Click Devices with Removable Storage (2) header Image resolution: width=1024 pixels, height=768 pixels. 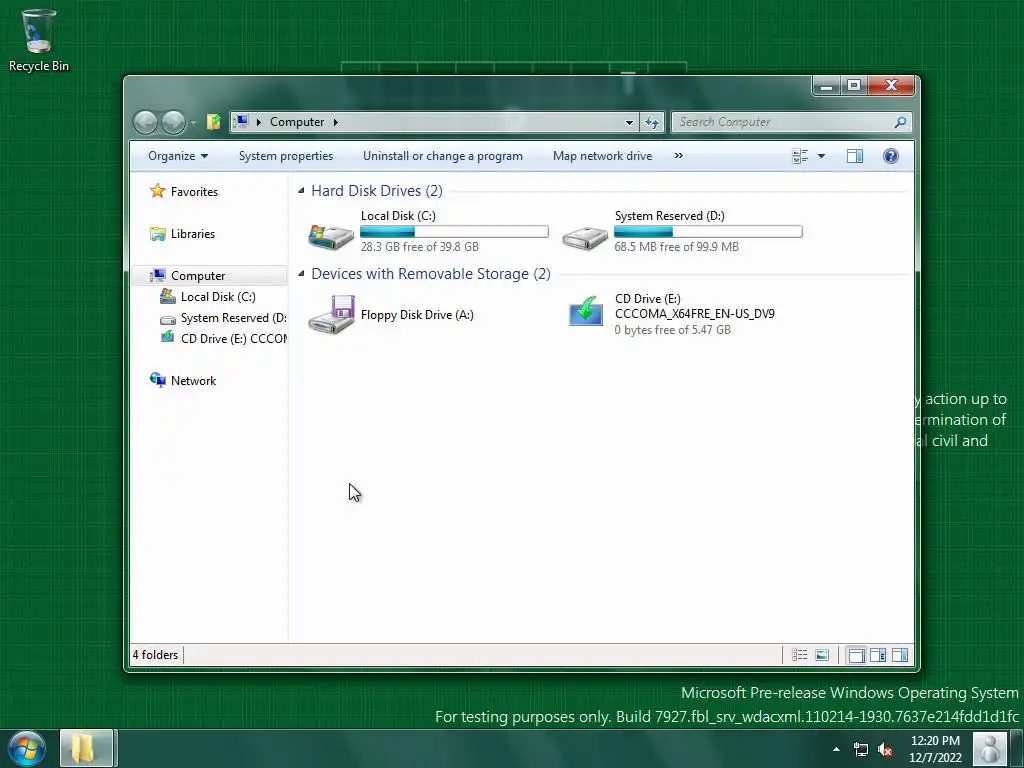pos(431,274)
